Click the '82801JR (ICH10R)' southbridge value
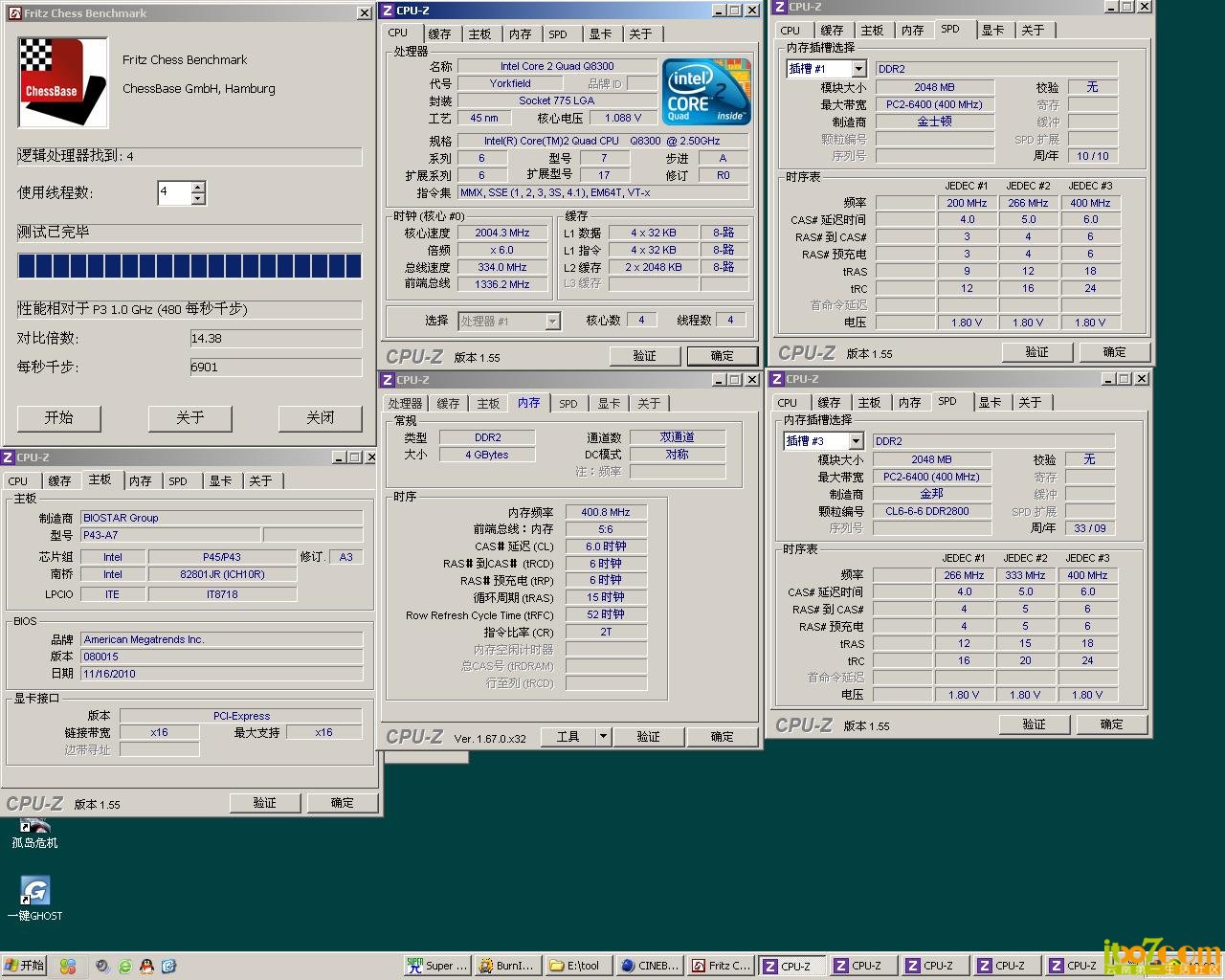Screen dimensions: 1225x980 [223, 574]
